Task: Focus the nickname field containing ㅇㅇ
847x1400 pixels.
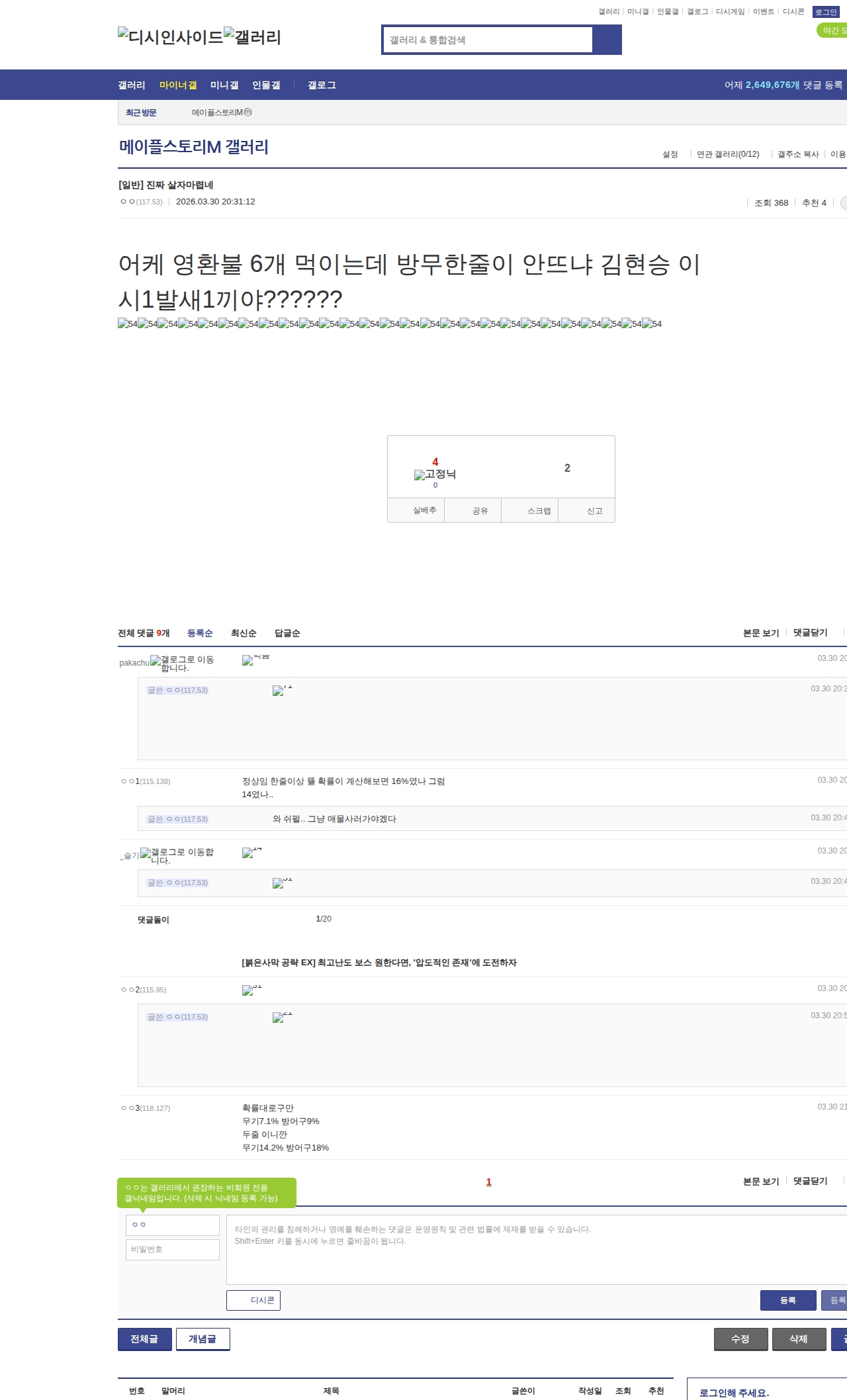Action: [173, 1225]
